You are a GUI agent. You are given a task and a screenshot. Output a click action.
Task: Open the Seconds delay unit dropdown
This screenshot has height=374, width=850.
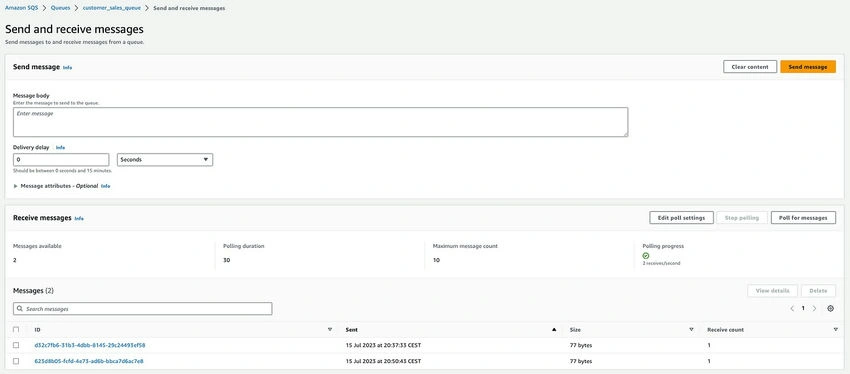tap(165, 160)
